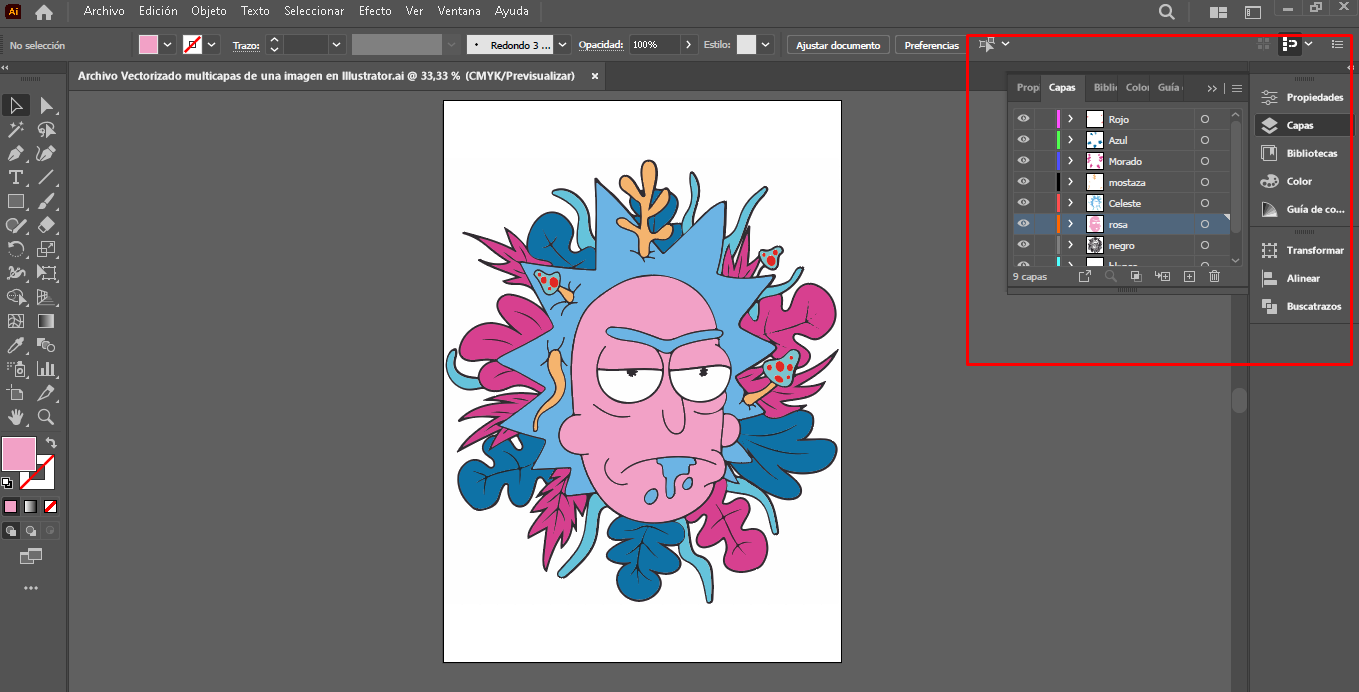Select the Rectangle tool
The image size is (1359, 692).
[16, 201]
